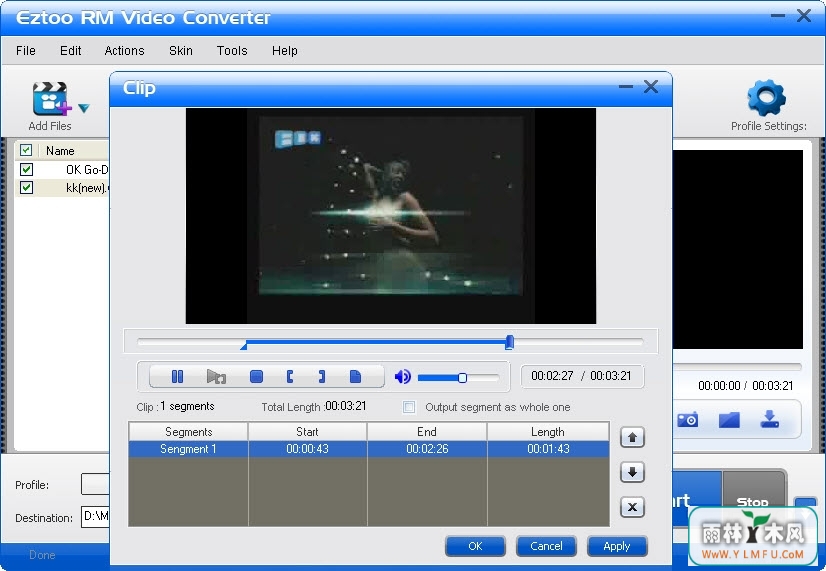Click the Stop conversion button

[x=753, y=498]
